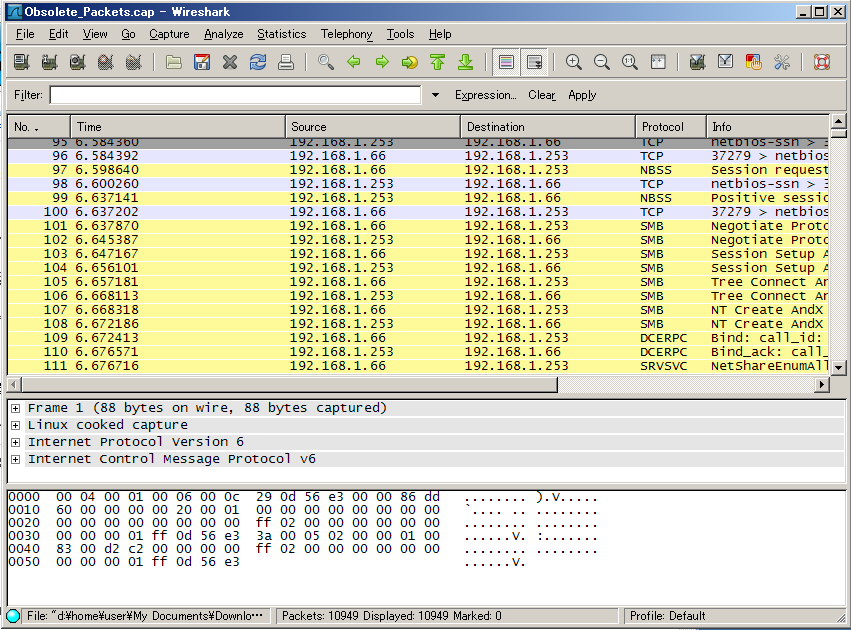851x630 pixels.
Task: Open the Telephony menu
Action: (x=346, y=34)
